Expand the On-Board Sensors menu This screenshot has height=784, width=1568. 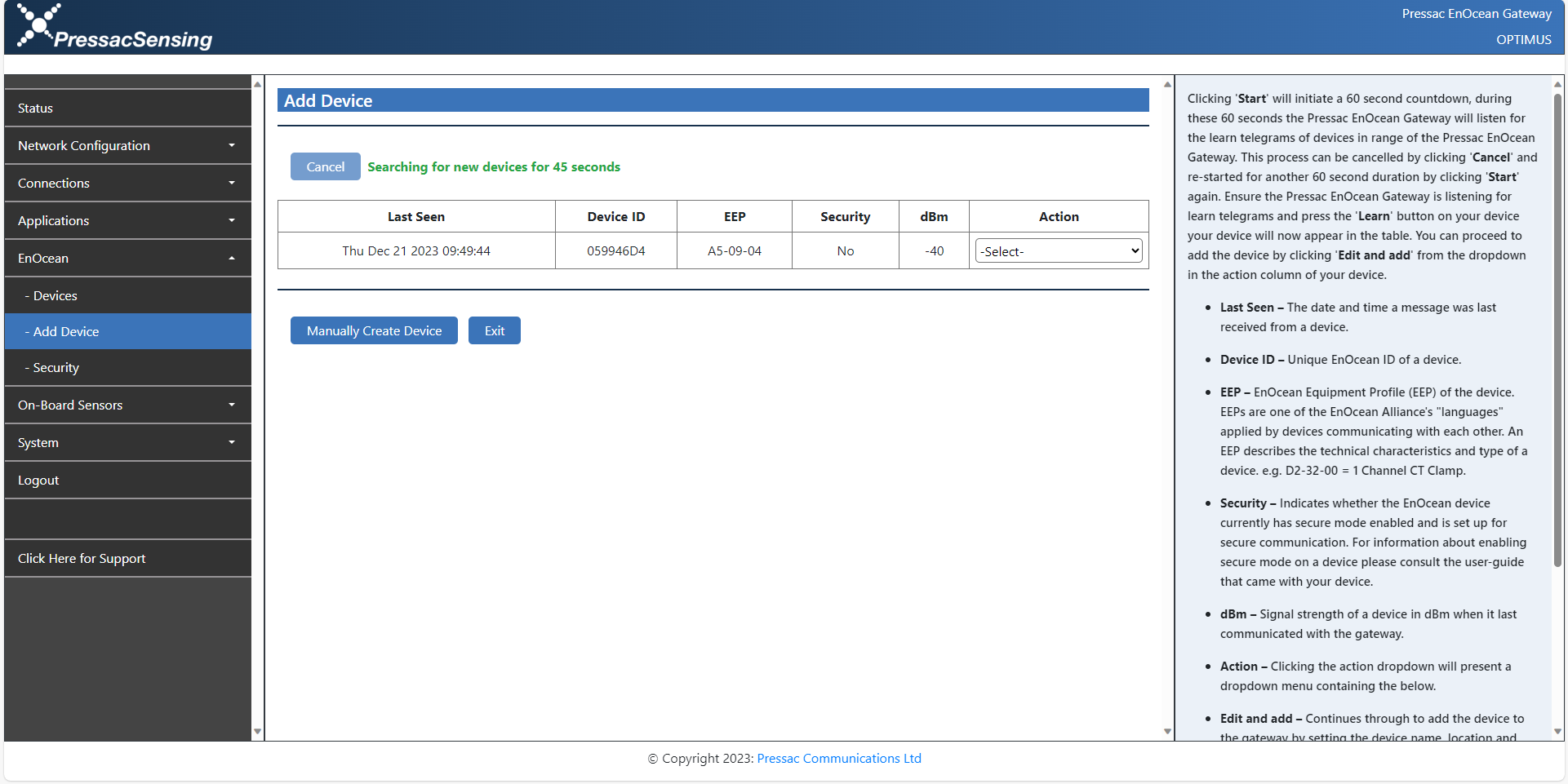click(x=127, y=405)
